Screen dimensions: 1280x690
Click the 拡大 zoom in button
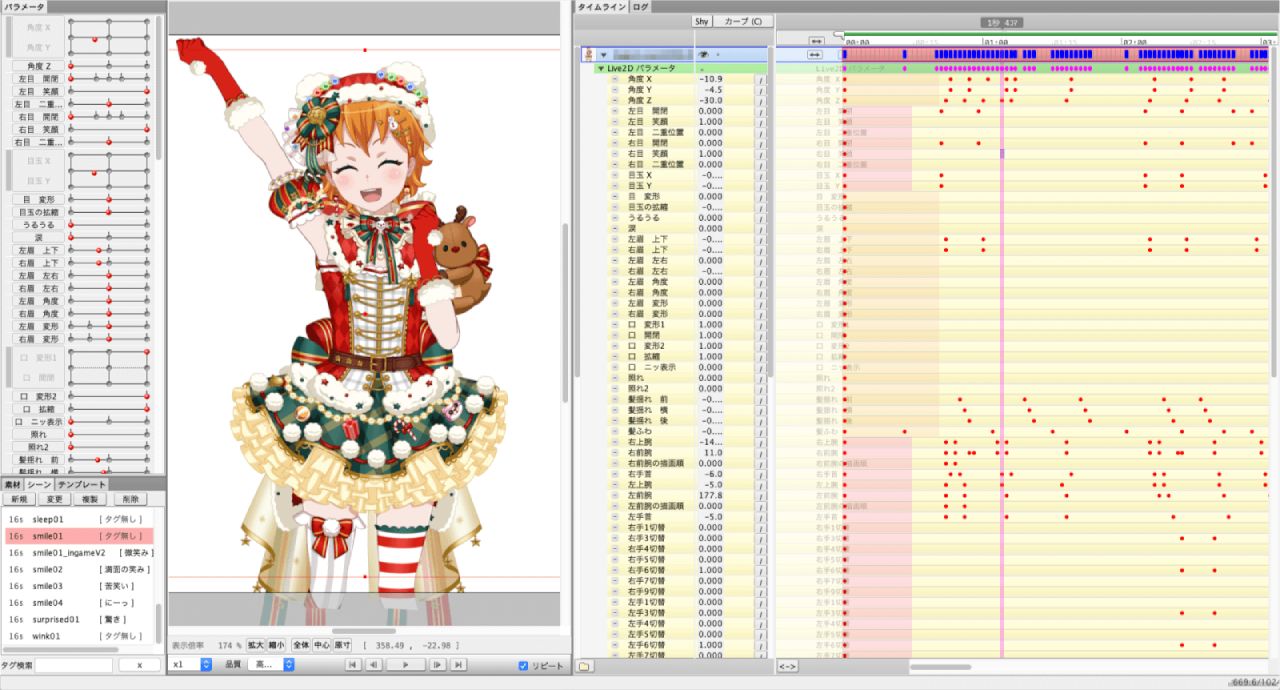coord(256,645)
